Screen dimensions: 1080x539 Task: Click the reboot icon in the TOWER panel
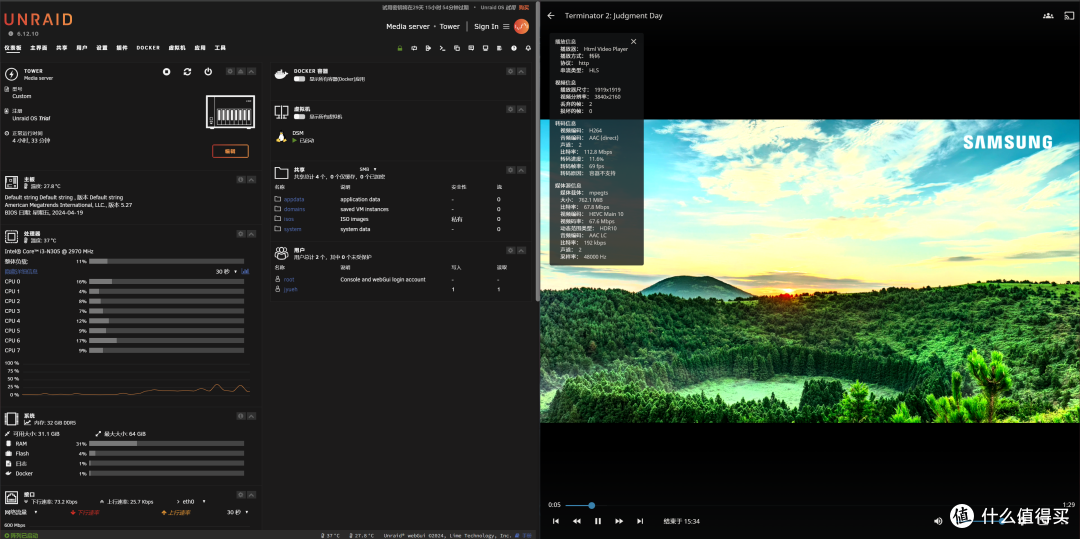(187, 72)
